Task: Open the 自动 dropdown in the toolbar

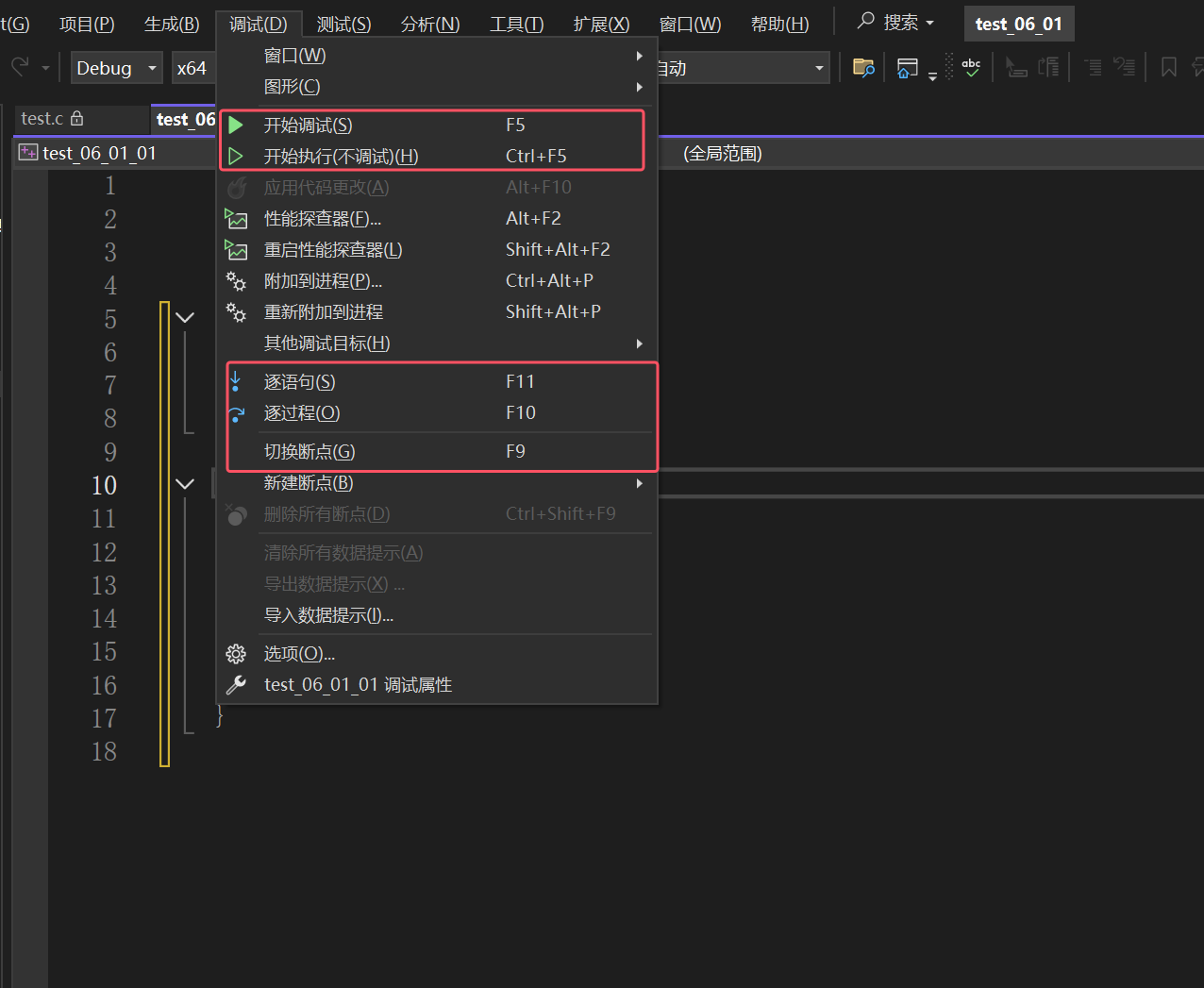Action: tap(742, 68)
